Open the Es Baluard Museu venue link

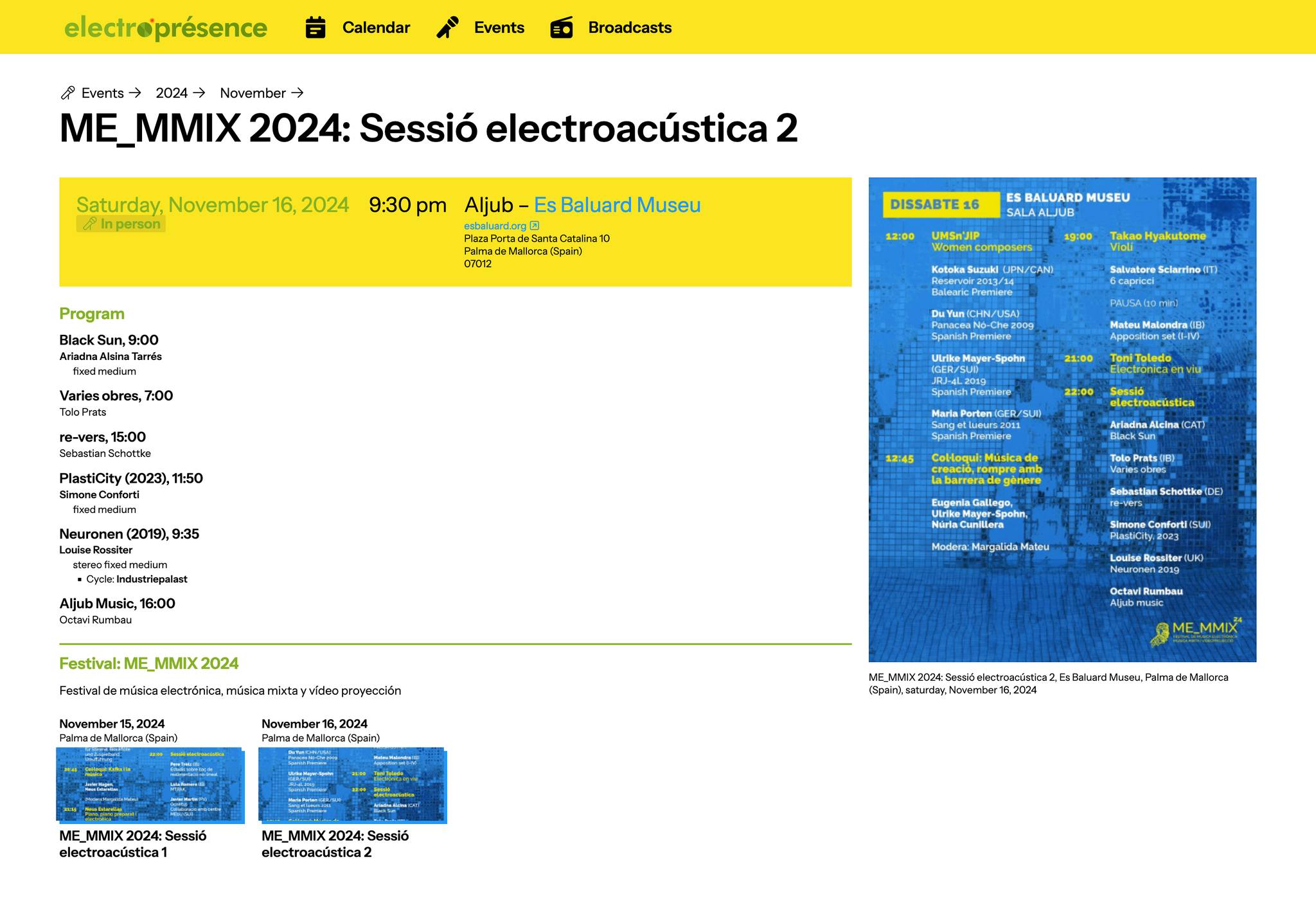(617, 205)
